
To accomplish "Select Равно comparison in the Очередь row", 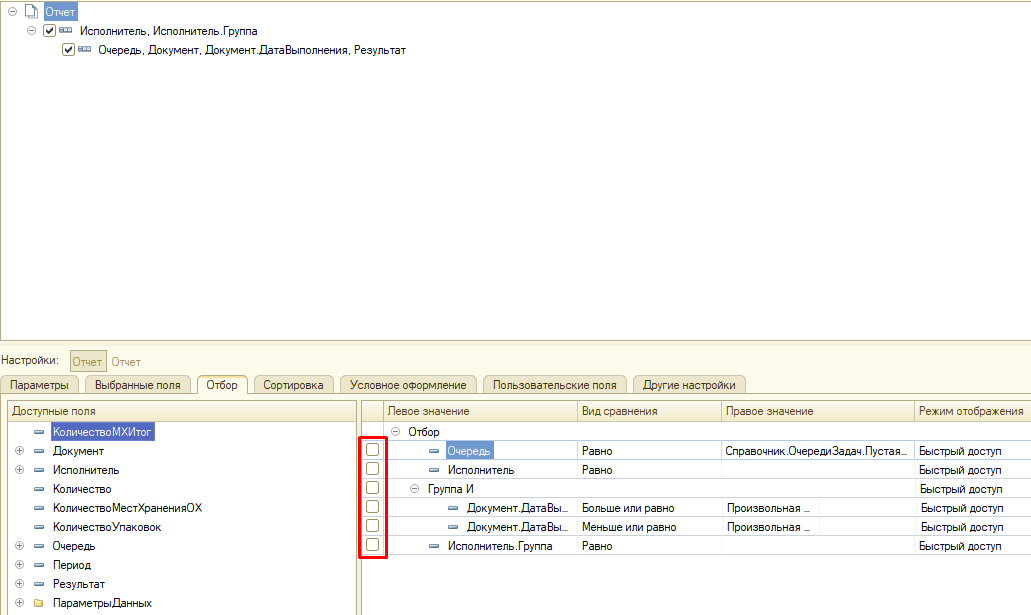I will tap(650, 451).
